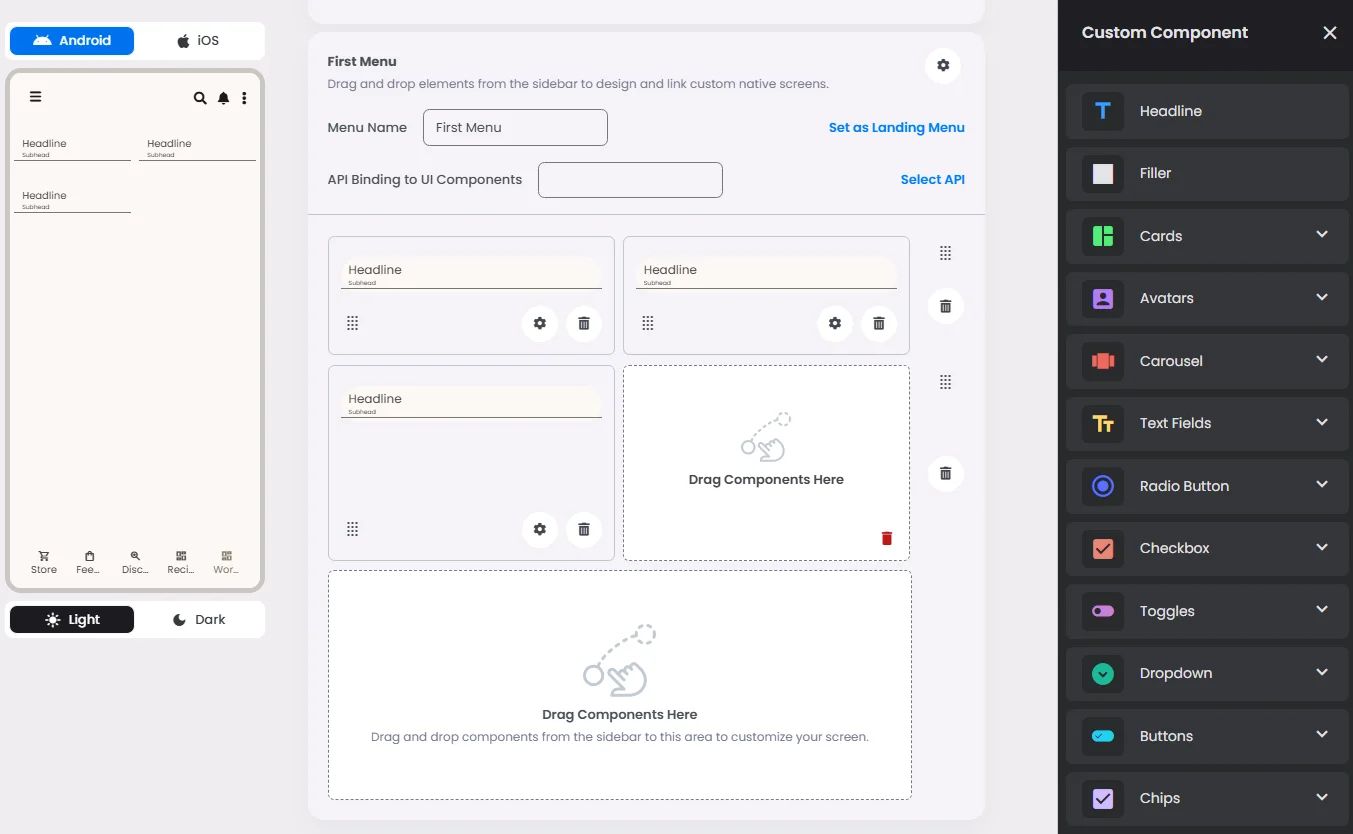Click the First Menu settings gear icon
This screenshot has width=1353, height=834.
pyautogui.click(x=943, y=66)
